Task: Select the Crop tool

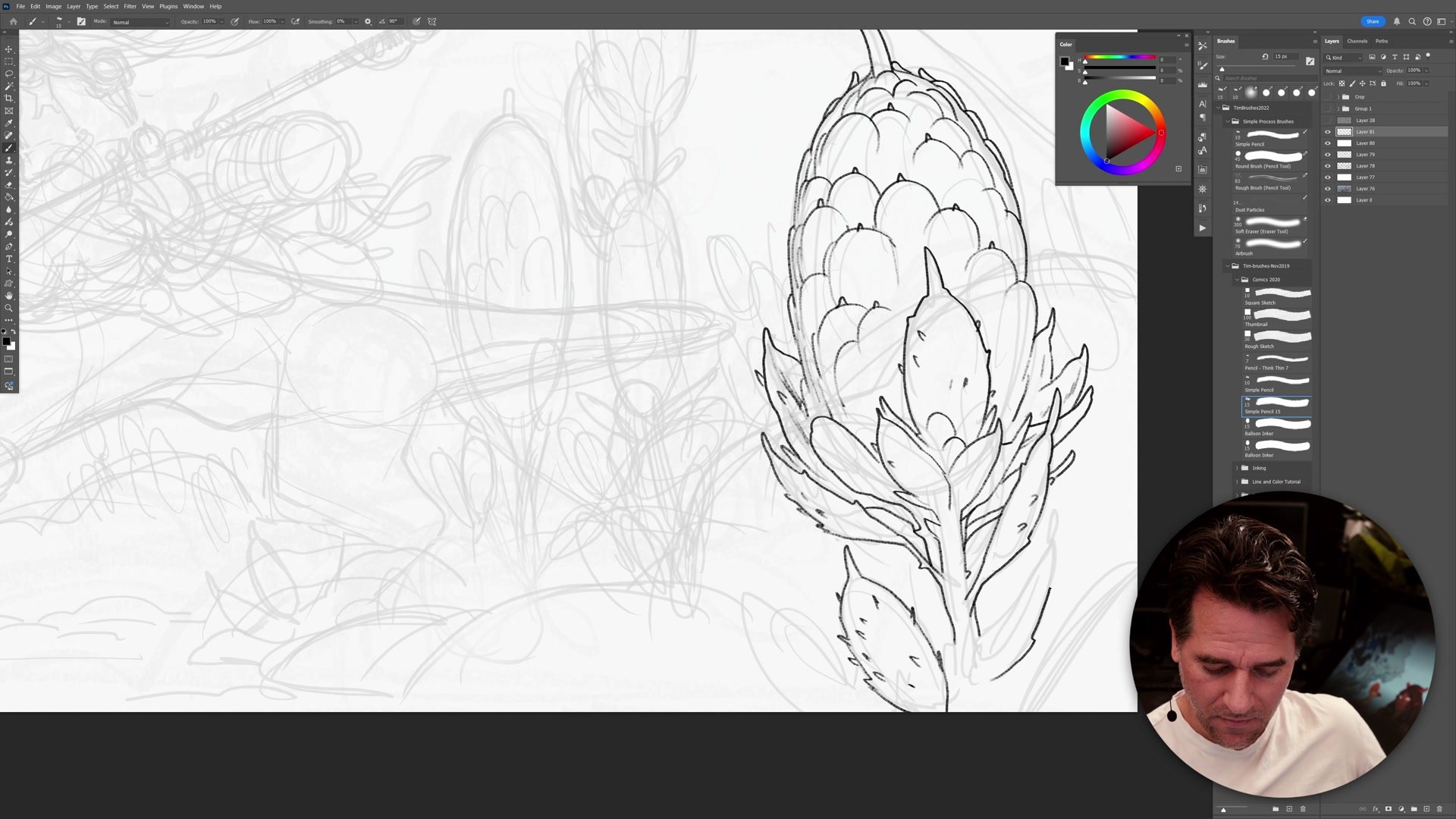Action: coord(9,99)
